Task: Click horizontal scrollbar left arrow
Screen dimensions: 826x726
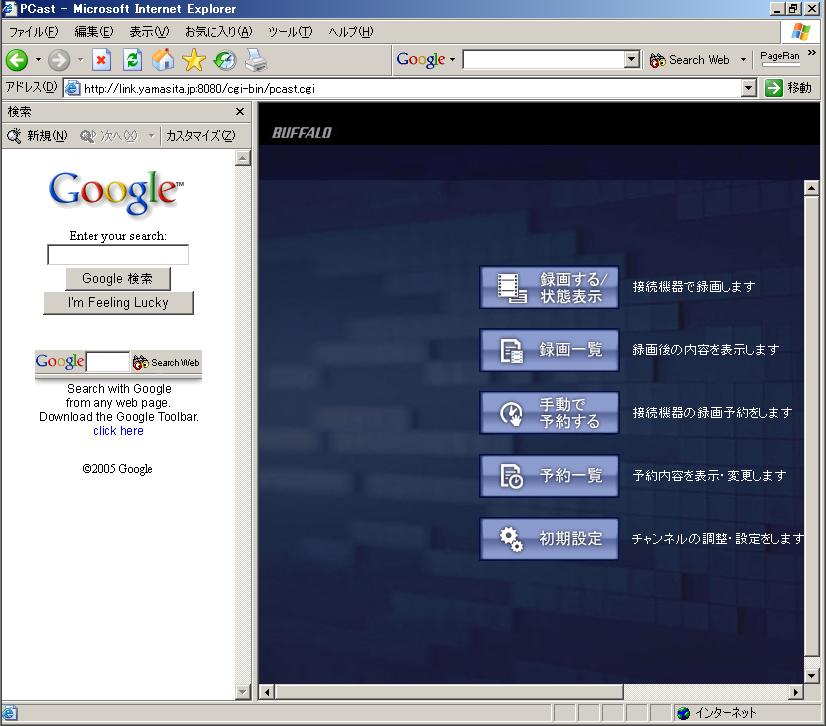Action: [x=267, y=692]
